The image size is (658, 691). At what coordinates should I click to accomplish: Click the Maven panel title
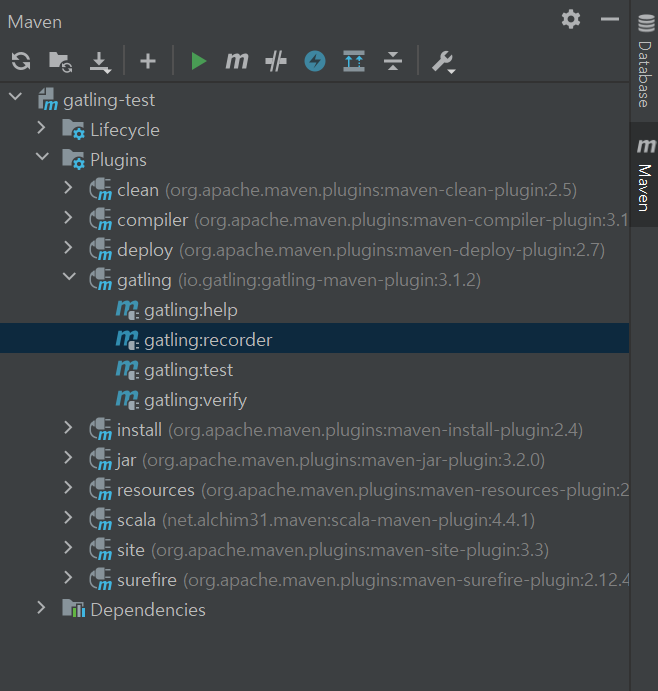[35, 22]
